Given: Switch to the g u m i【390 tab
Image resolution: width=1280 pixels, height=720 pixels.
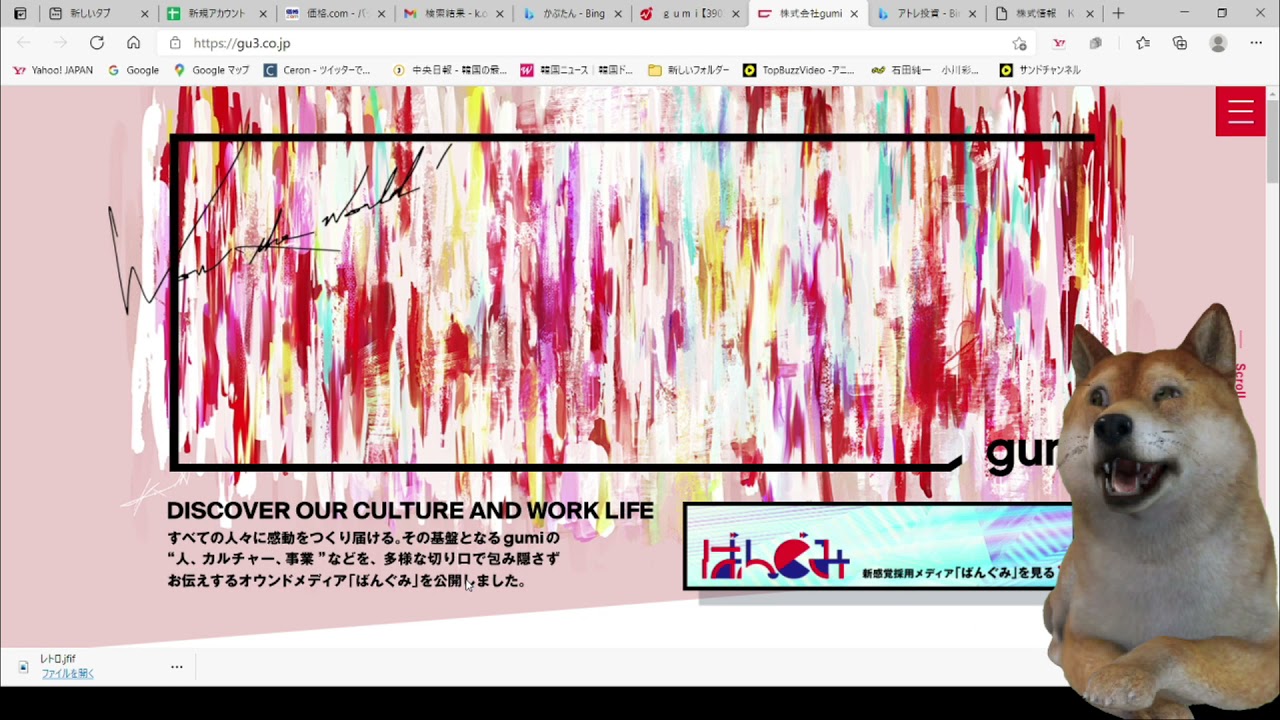Looking at the screenshot, I should pyautogui.click(x=688, y=14).
